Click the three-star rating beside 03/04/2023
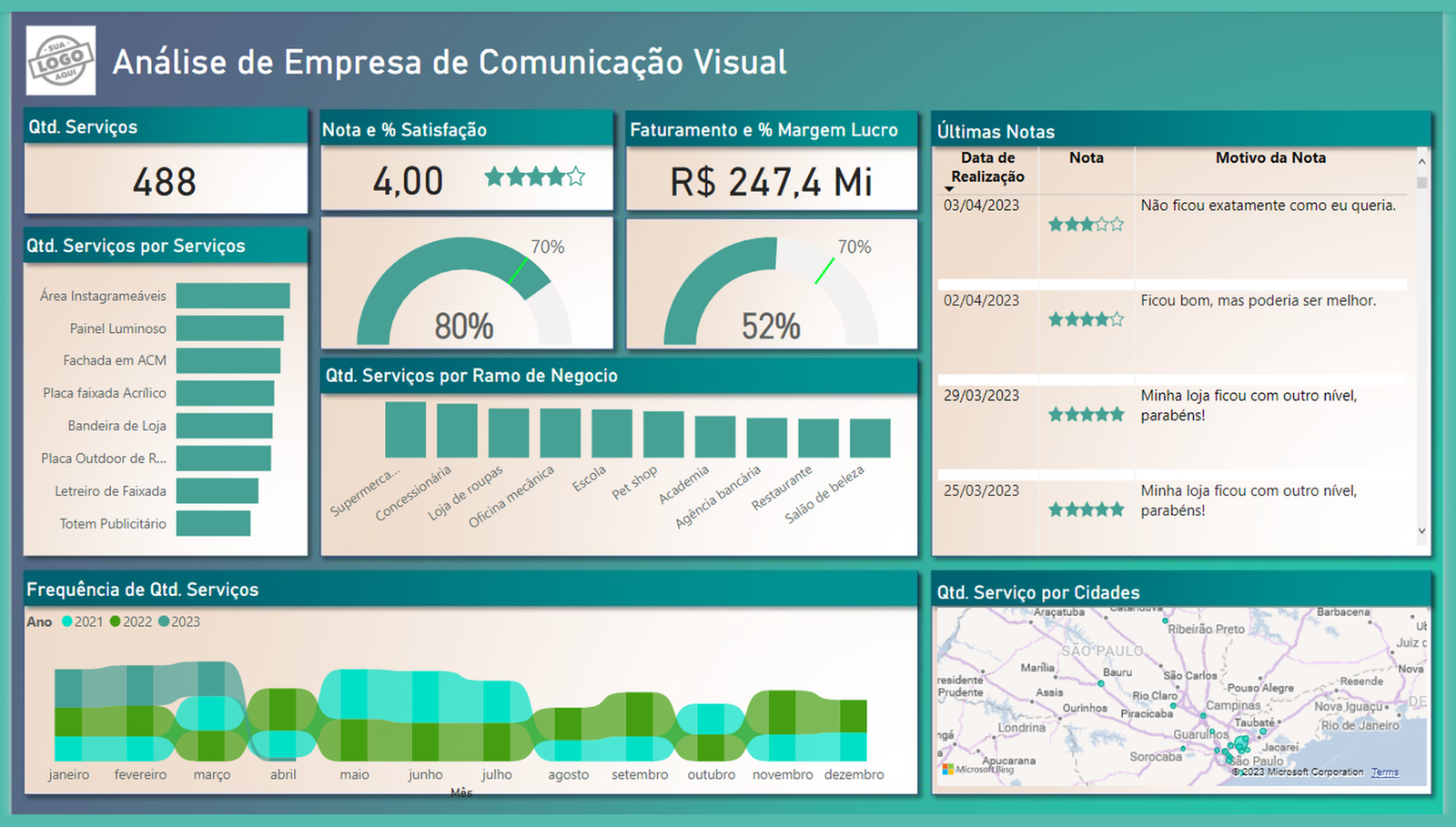 1086,224
